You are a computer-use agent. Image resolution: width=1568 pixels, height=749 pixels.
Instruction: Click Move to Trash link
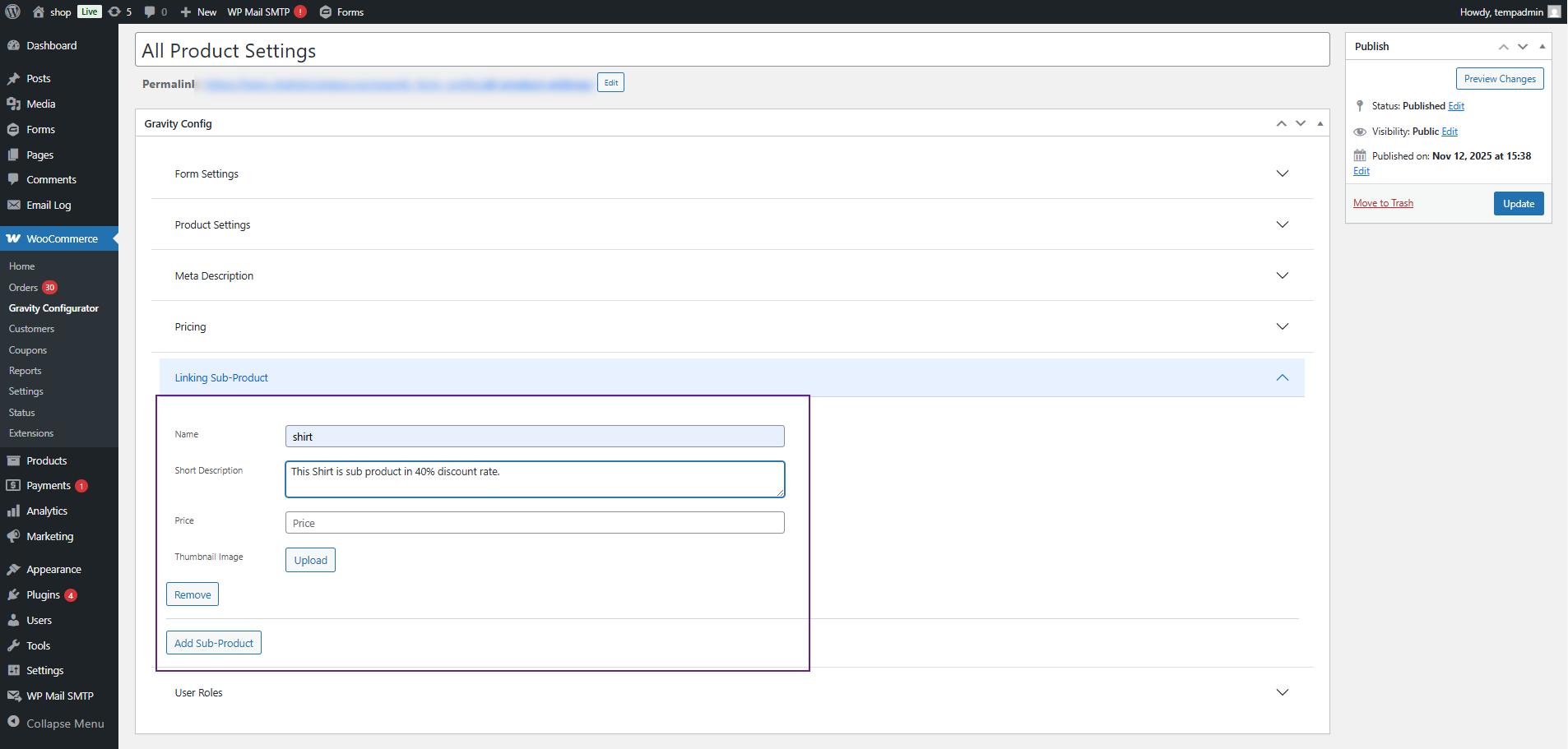click(x=1383, y=203)
